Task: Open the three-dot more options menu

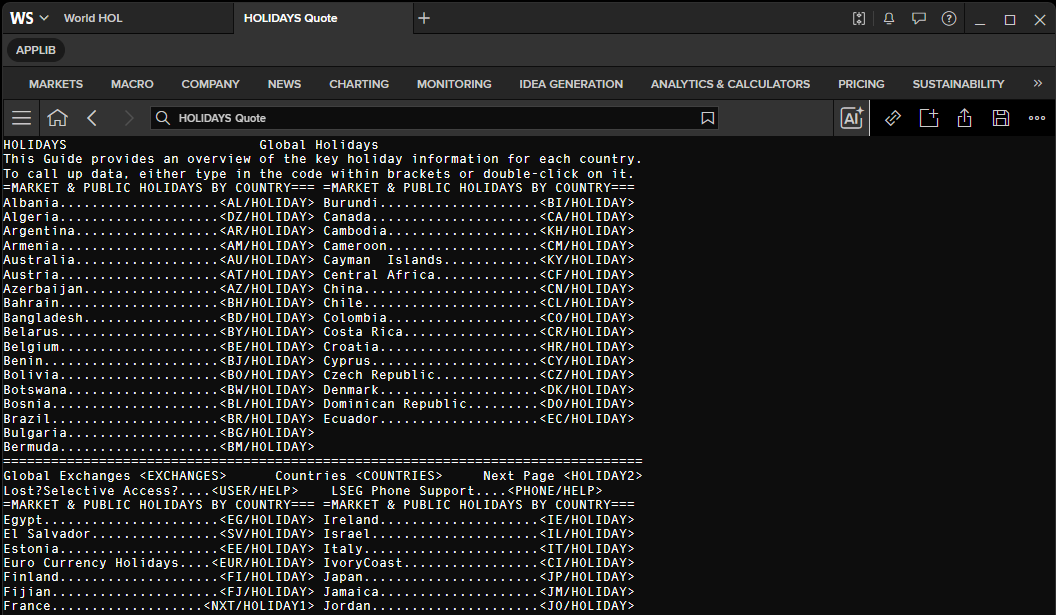Action: click(x=1036, y=118)
